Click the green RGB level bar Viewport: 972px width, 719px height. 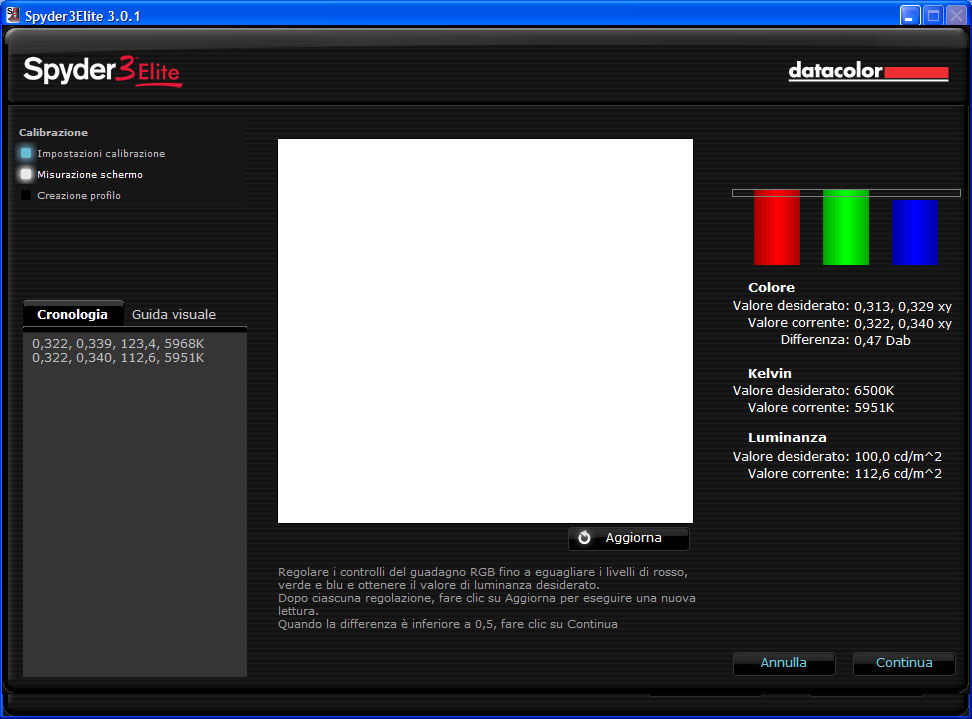tap(846, 227)
